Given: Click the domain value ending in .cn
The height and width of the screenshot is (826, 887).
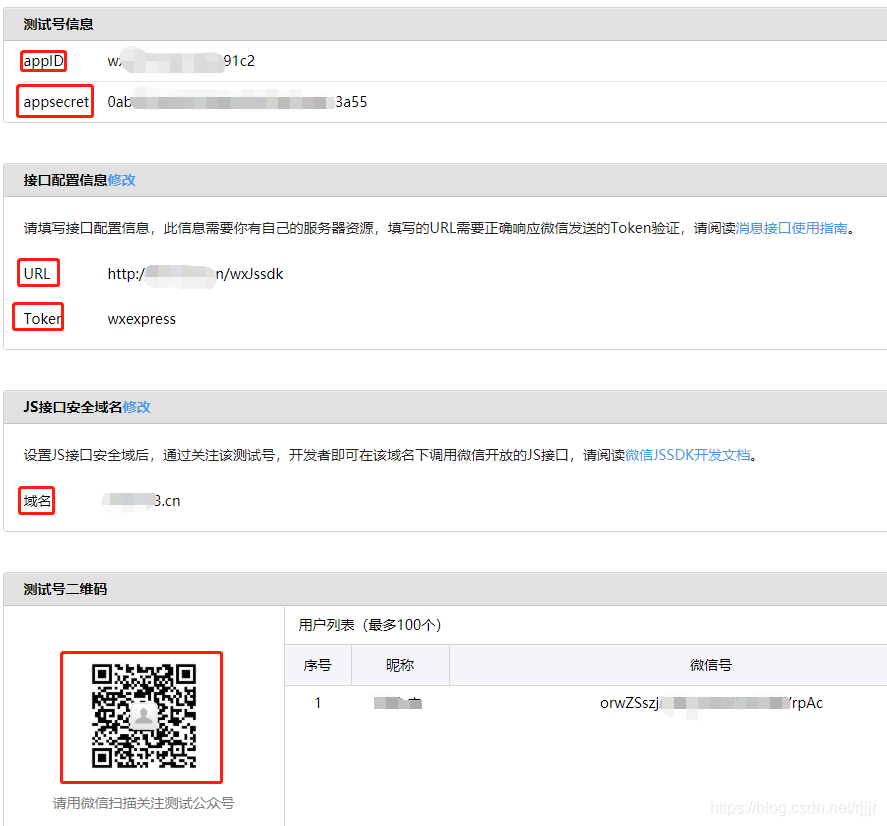Looking at the screenshot, I should (141, 501).
